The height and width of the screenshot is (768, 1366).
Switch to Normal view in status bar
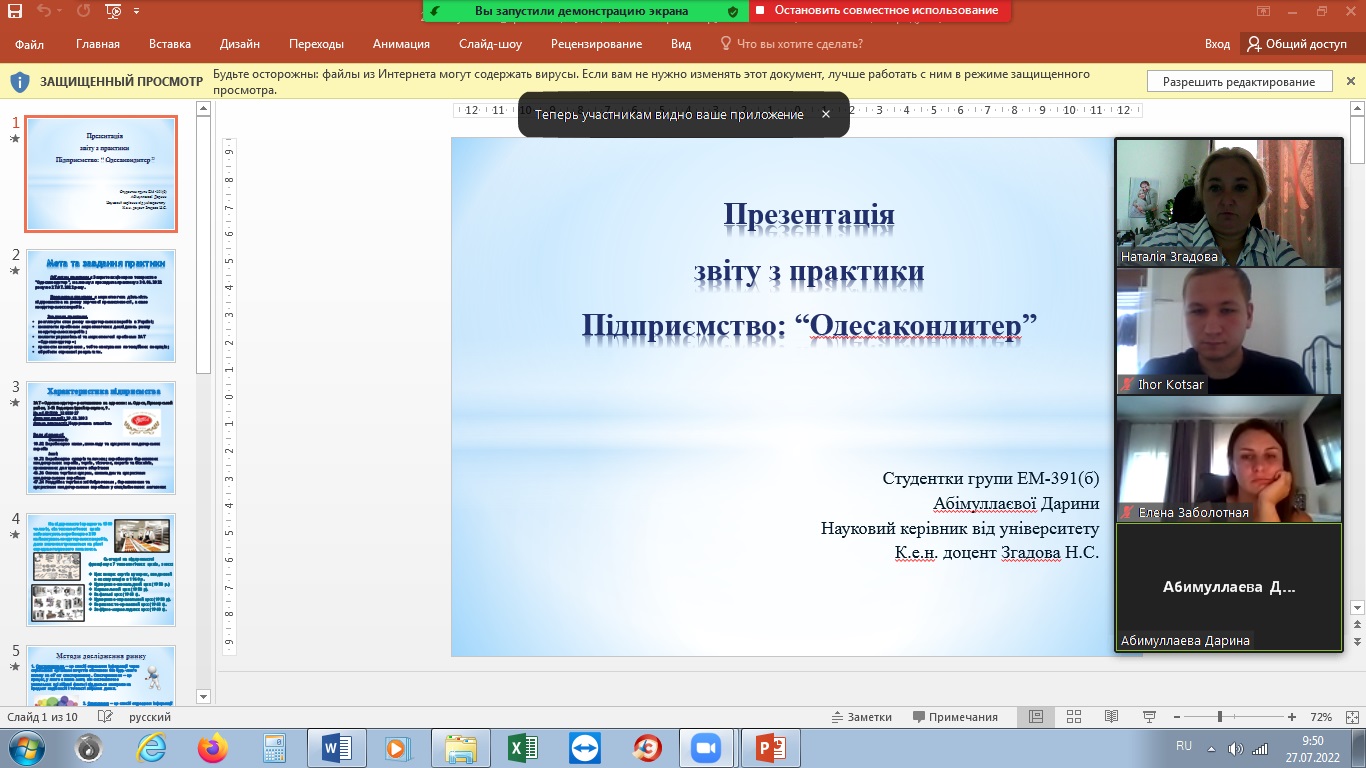click(1036, 717)
